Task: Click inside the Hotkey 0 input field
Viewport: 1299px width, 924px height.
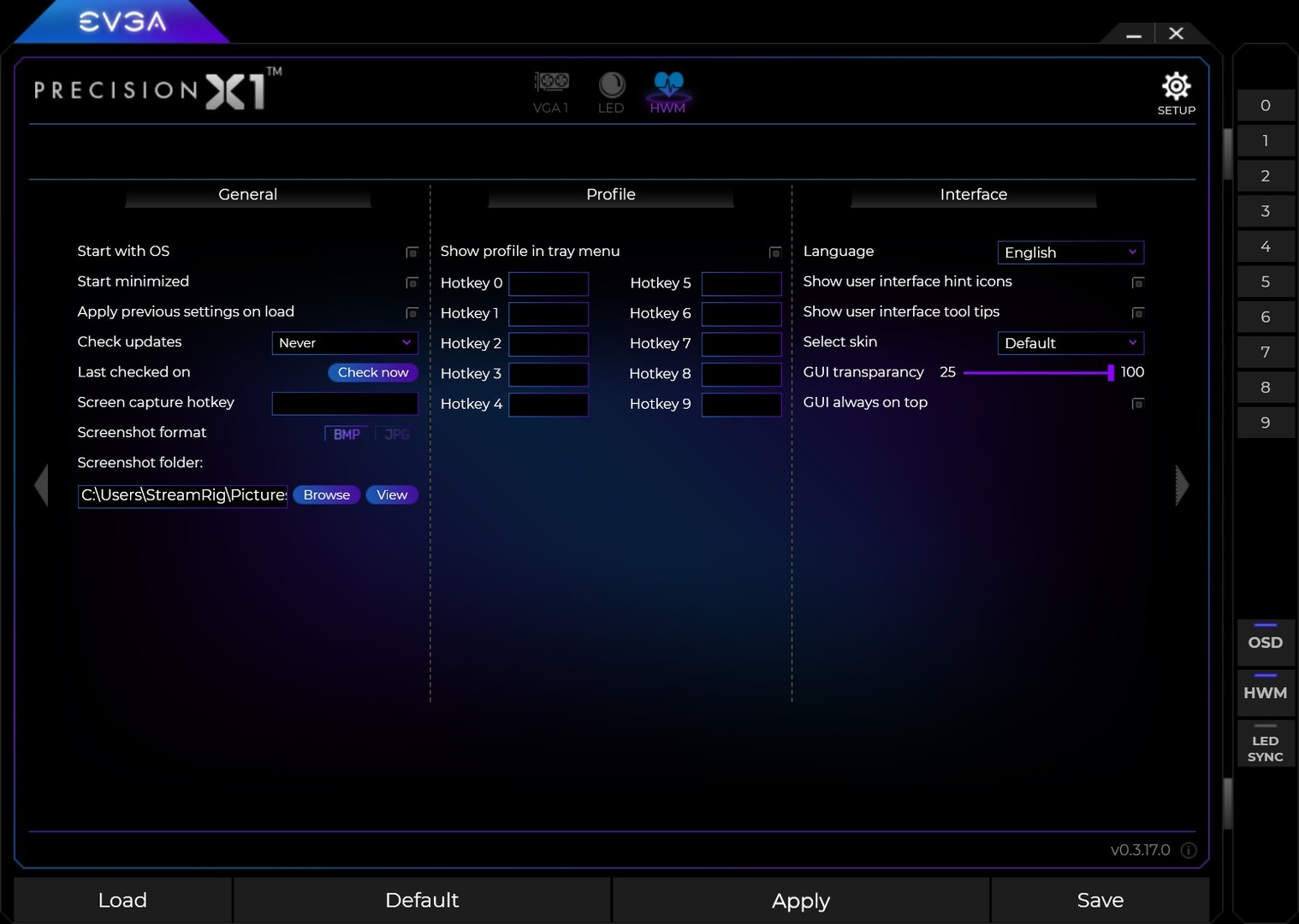Action: coord(549,283)
